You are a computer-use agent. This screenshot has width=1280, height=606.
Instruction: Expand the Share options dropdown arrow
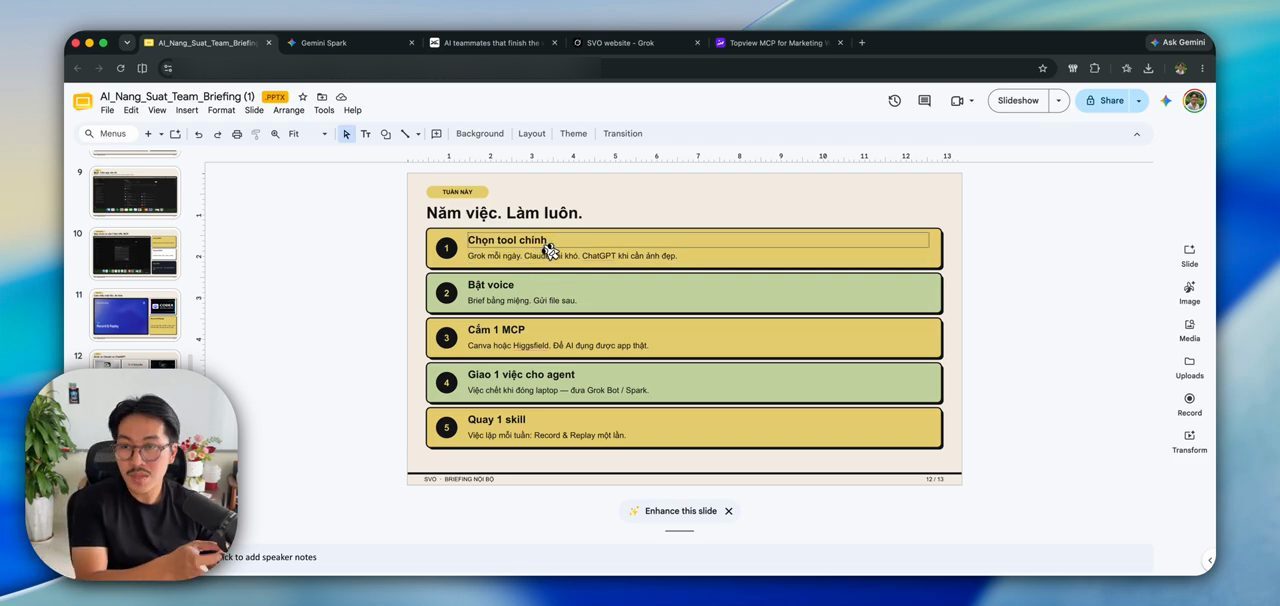tap(1138, 101)
